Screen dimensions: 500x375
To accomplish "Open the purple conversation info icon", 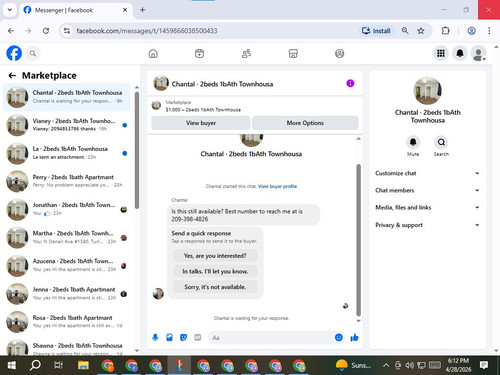I will (x=350, y=83).
